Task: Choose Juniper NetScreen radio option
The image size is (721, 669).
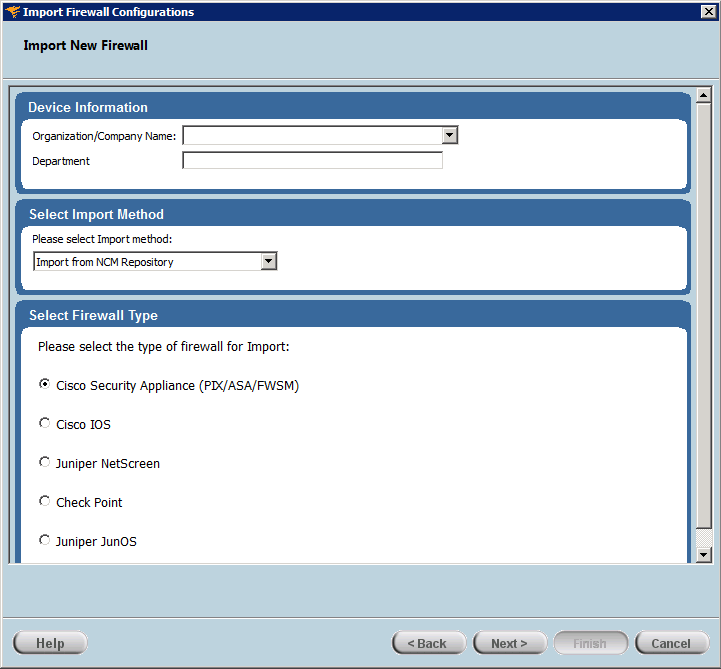Action: 45,462
